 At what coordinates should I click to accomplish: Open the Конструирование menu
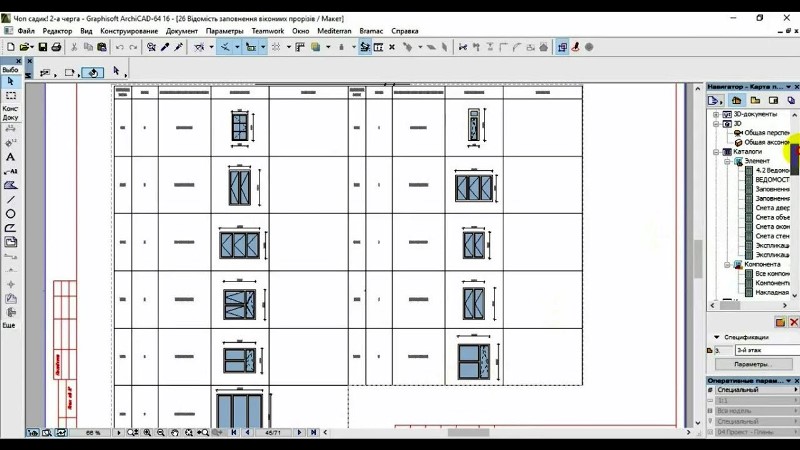pyautogui.click(x=129, y=31)
